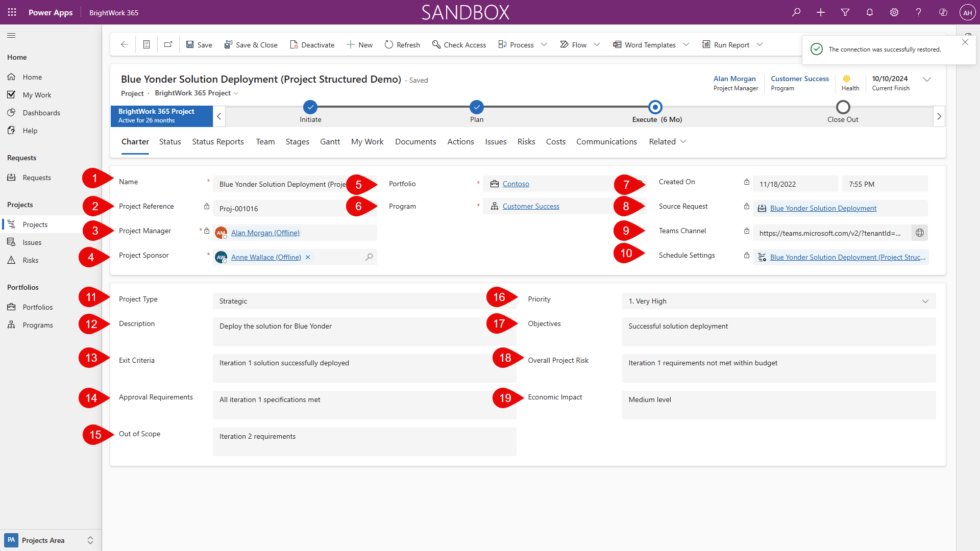Open the notifications bell
The width and height of the screenshot is (980, 551).
pos(869,12)
